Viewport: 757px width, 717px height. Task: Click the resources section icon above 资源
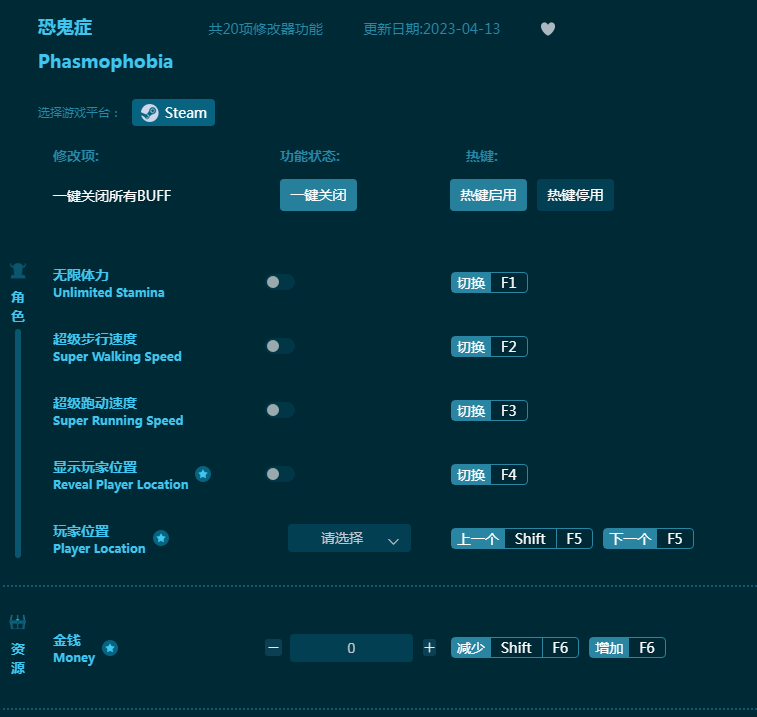click(18, 622)
